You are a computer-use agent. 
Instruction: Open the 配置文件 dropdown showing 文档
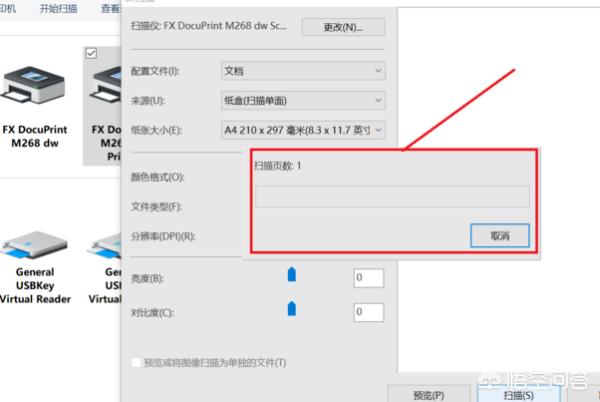click(x=303, y=71)
